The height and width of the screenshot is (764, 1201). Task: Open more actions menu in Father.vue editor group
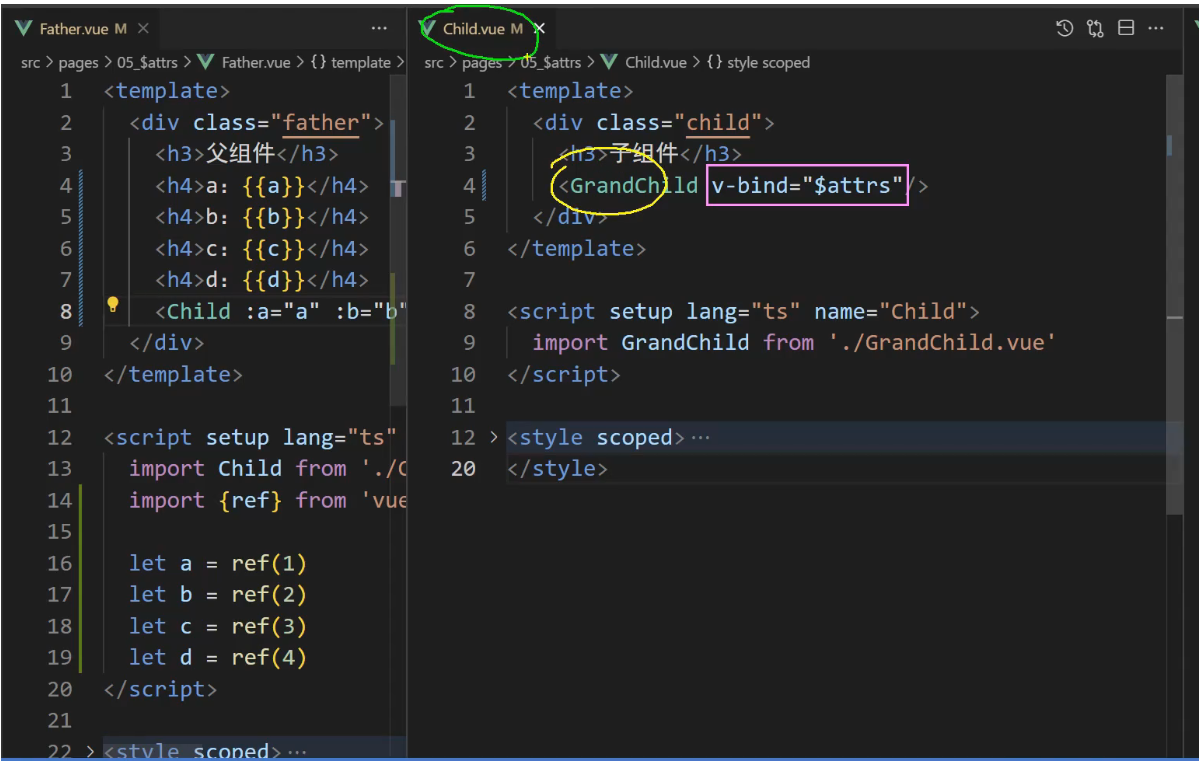click(x=380, y=29)
